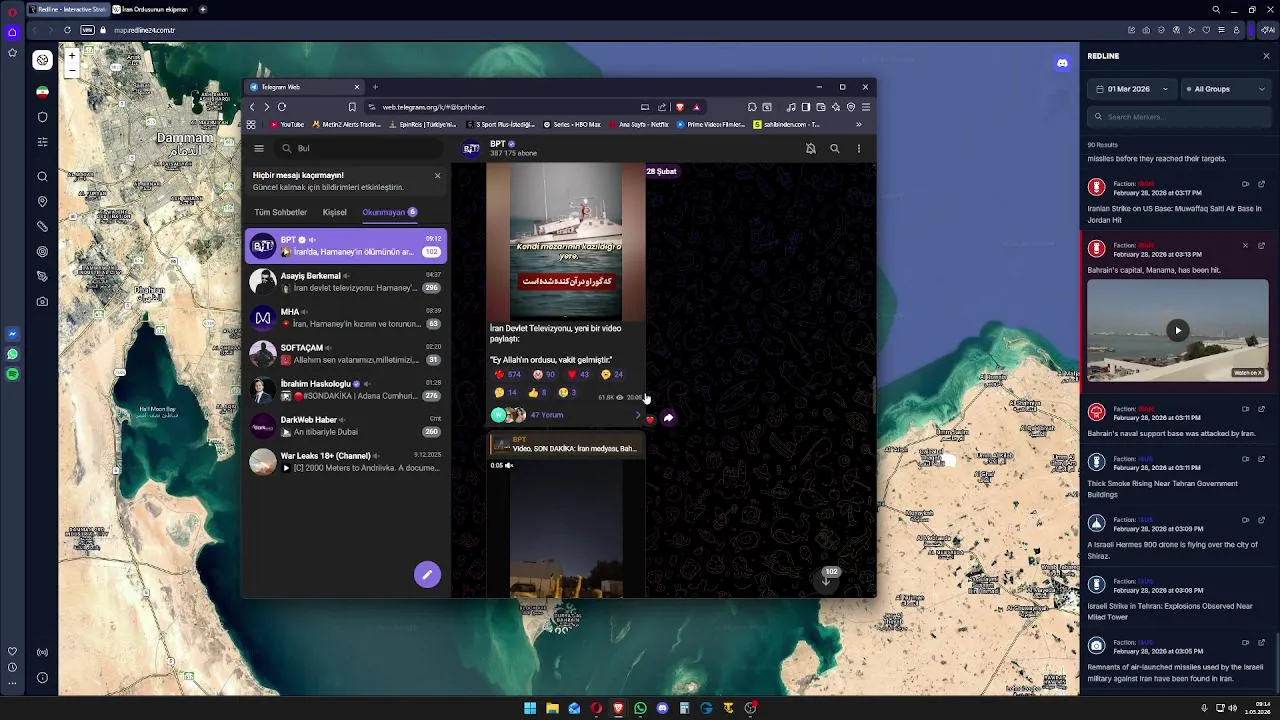Select the pen draw tool in Redline sidebar
Screen dimensions: 1280x720
pos(42,276)
